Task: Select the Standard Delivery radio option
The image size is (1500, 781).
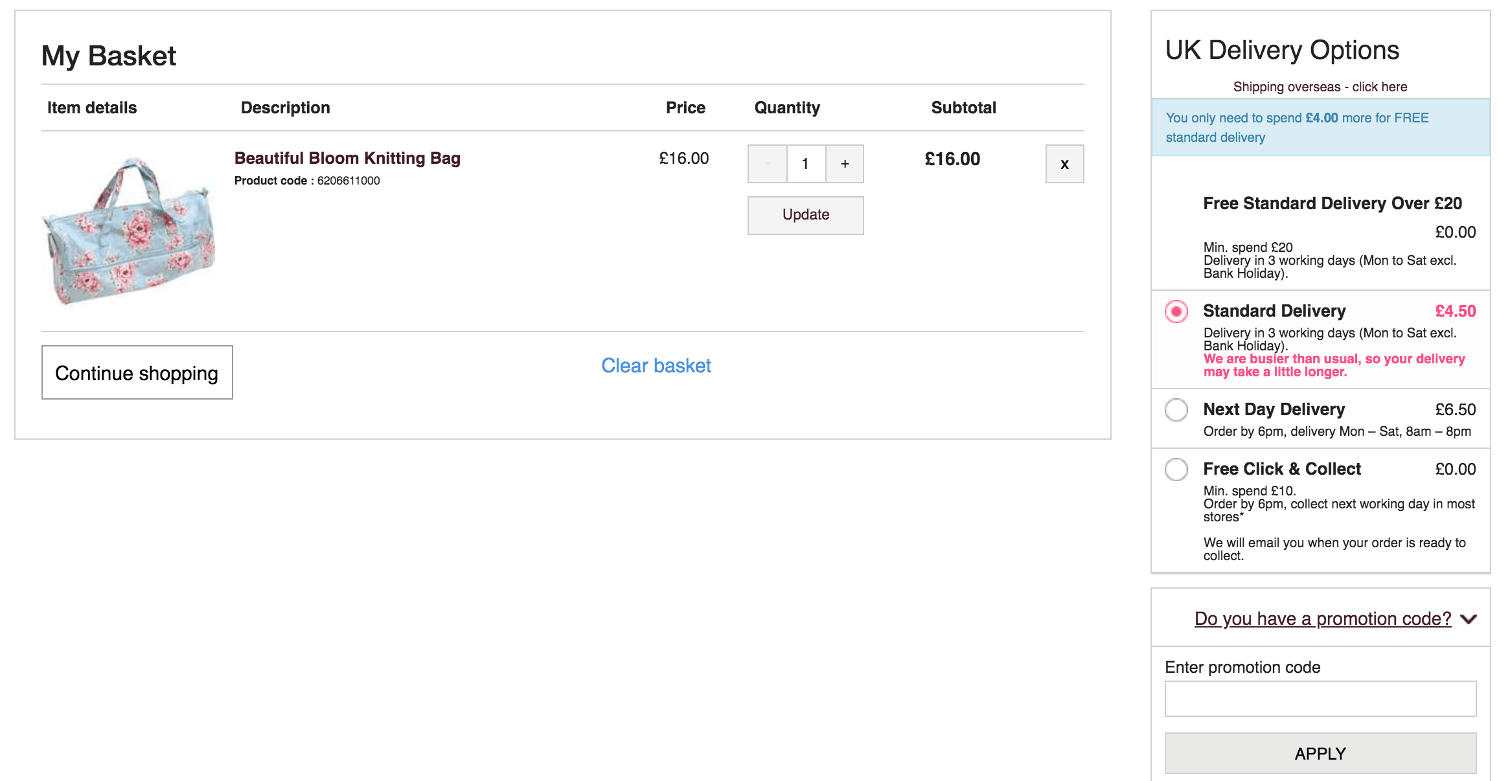Action: pos(1176,312)
